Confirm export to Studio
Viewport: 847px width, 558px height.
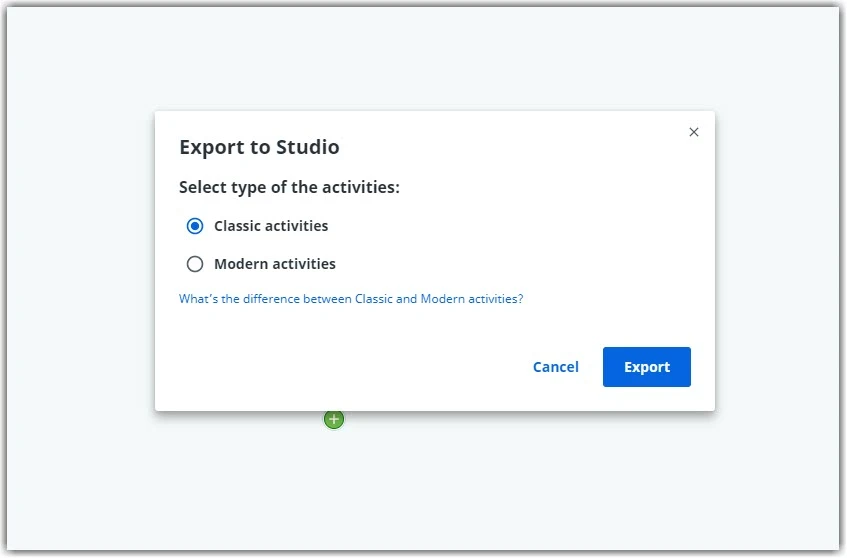[x=647, y=367]
